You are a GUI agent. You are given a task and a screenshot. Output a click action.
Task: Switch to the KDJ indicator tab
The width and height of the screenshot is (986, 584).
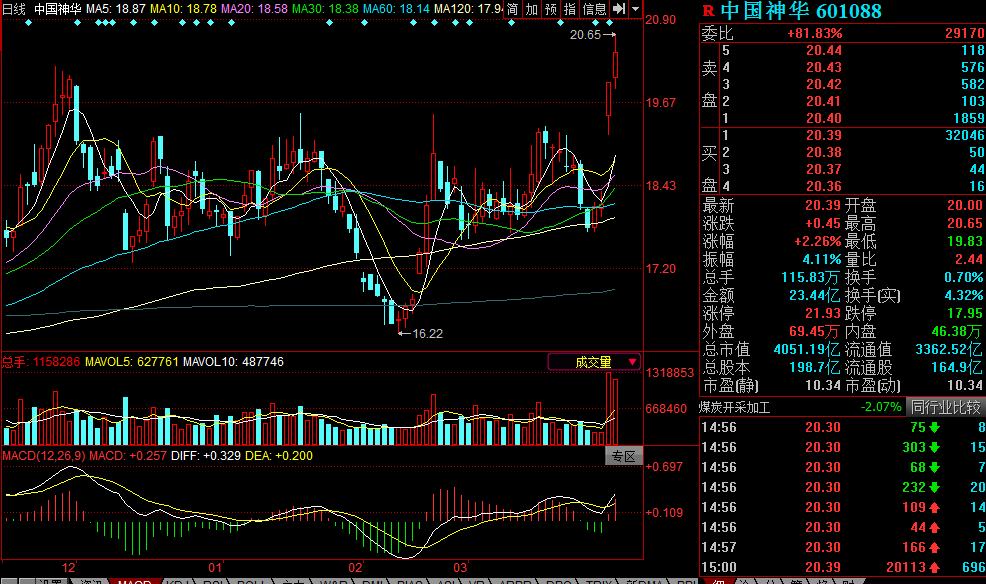coord(179,581)
